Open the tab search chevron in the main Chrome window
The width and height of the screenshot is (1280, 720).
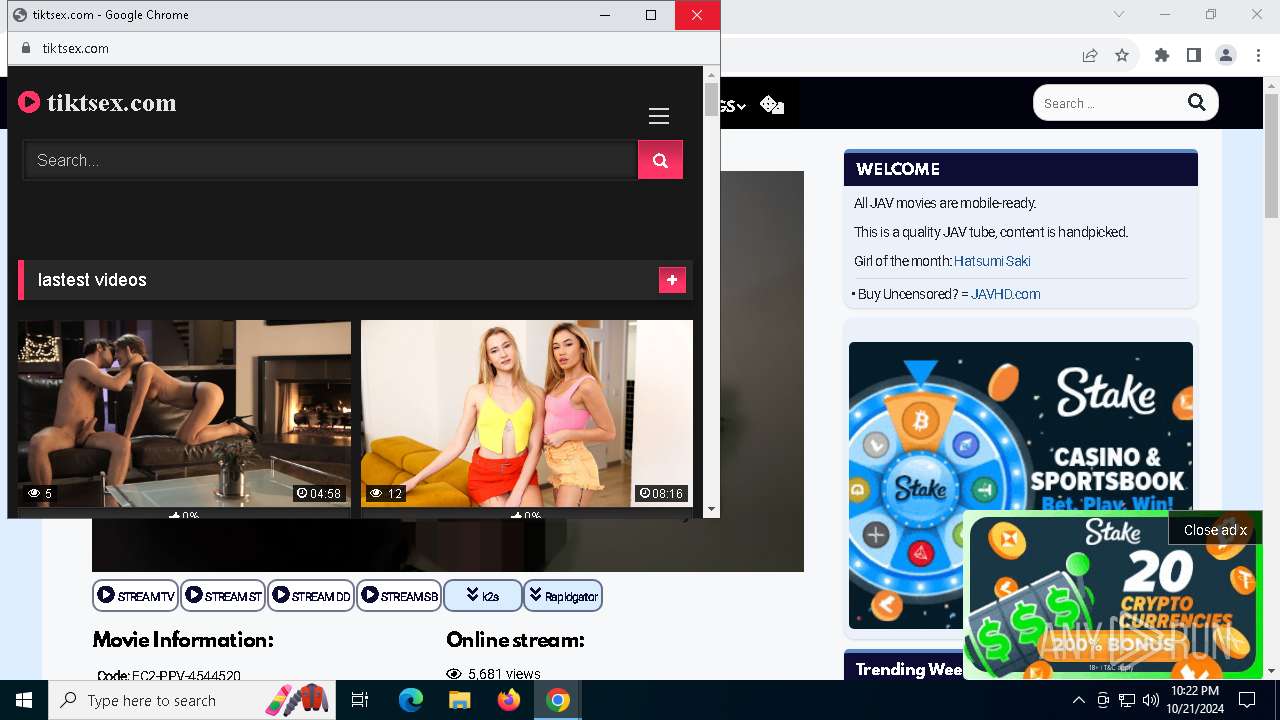tap(1119, 14)
